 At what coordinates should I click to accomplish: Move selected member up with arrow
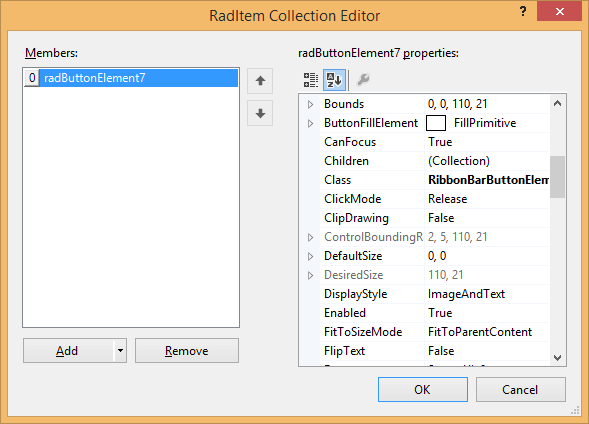click(260, 81)
